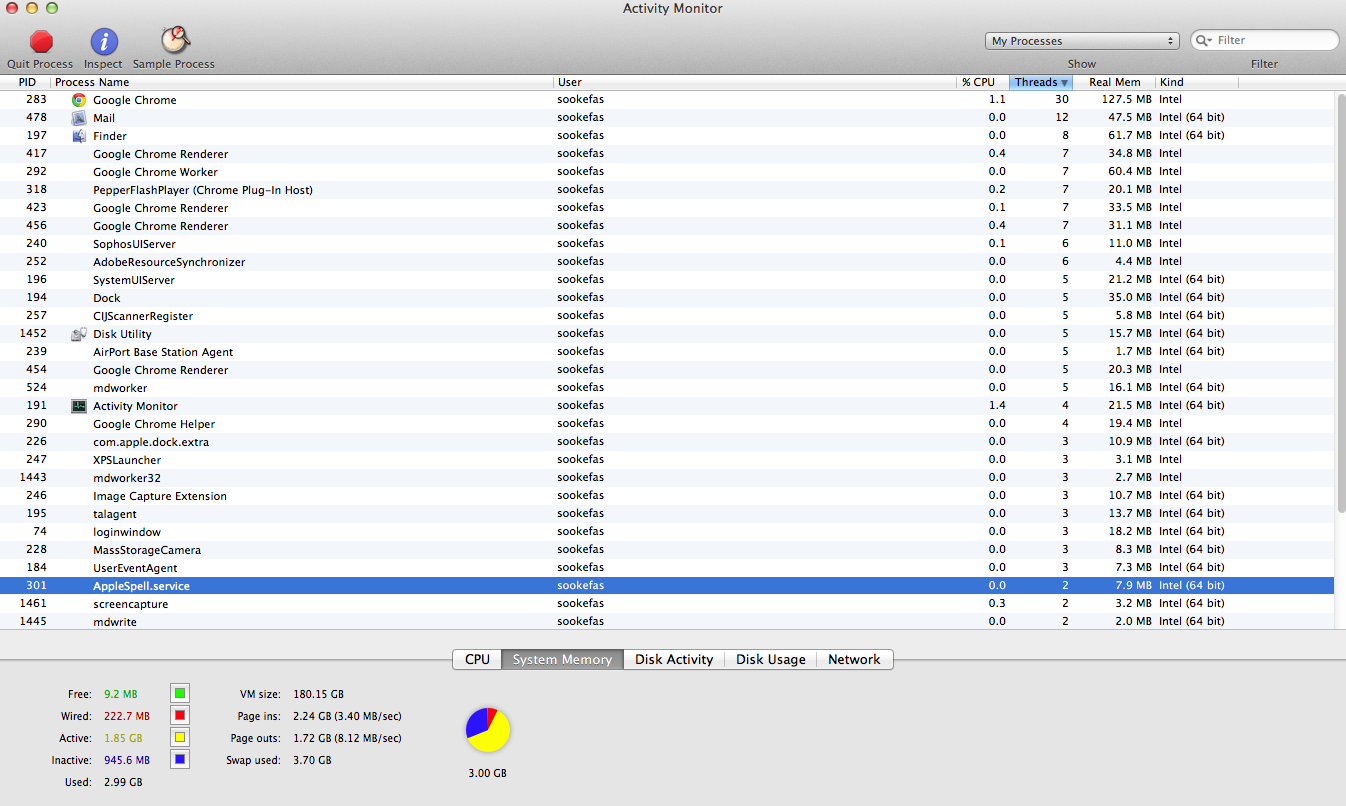This screenshot has width=1346, height=806.
Task: Switch to the CPU tab
Action: [477, 660]
